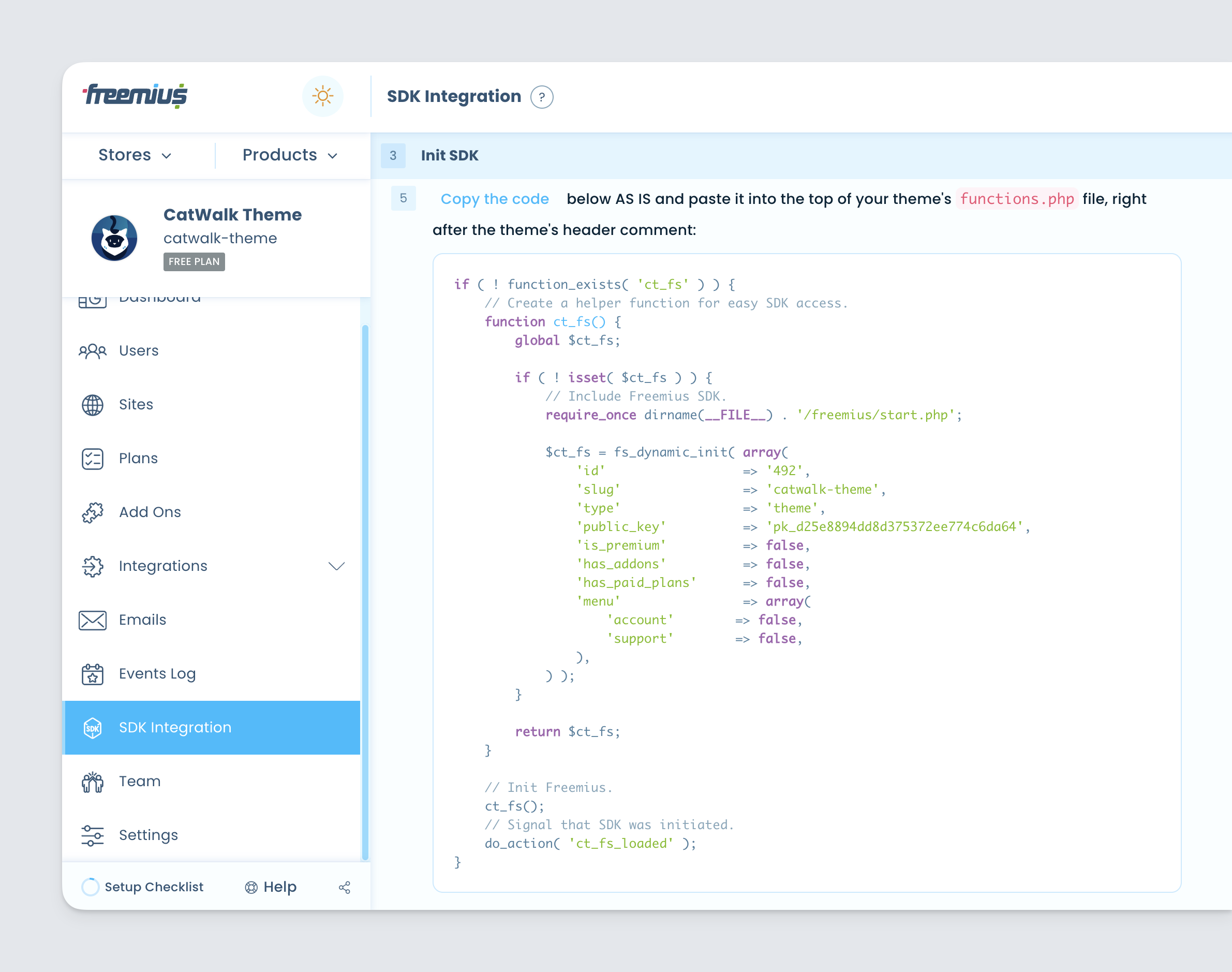
Task: Click the functions.php code tag
Action: click(1016, 199)
